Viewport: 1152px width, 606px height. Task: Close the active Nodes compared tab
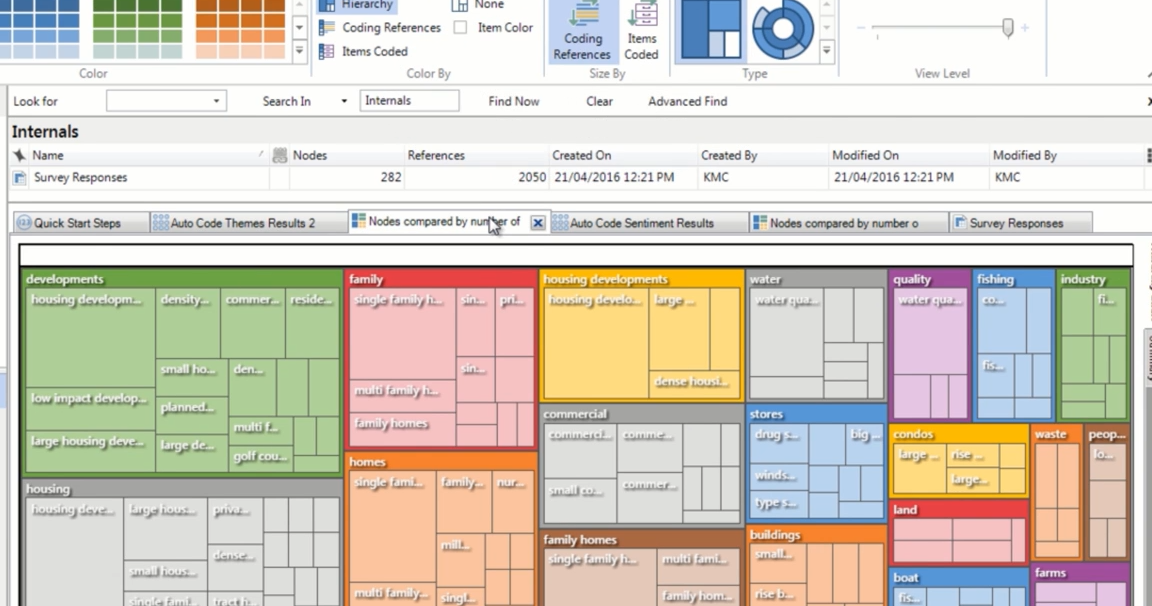point(538,223)
